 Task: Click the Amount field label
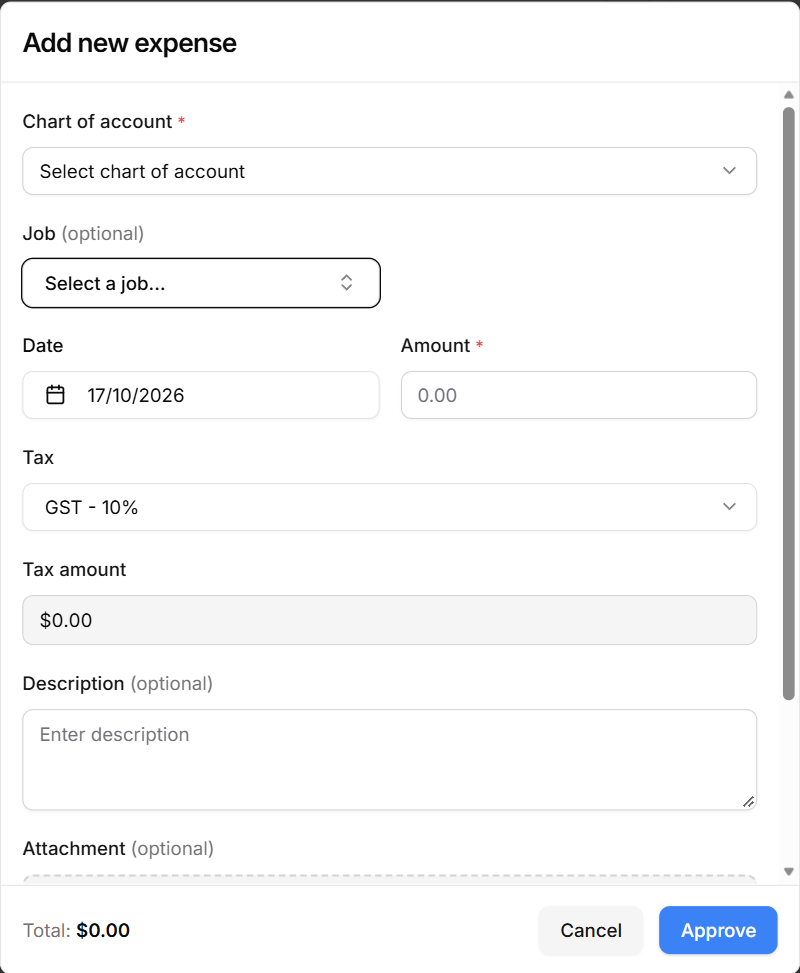tap(436, 346)
